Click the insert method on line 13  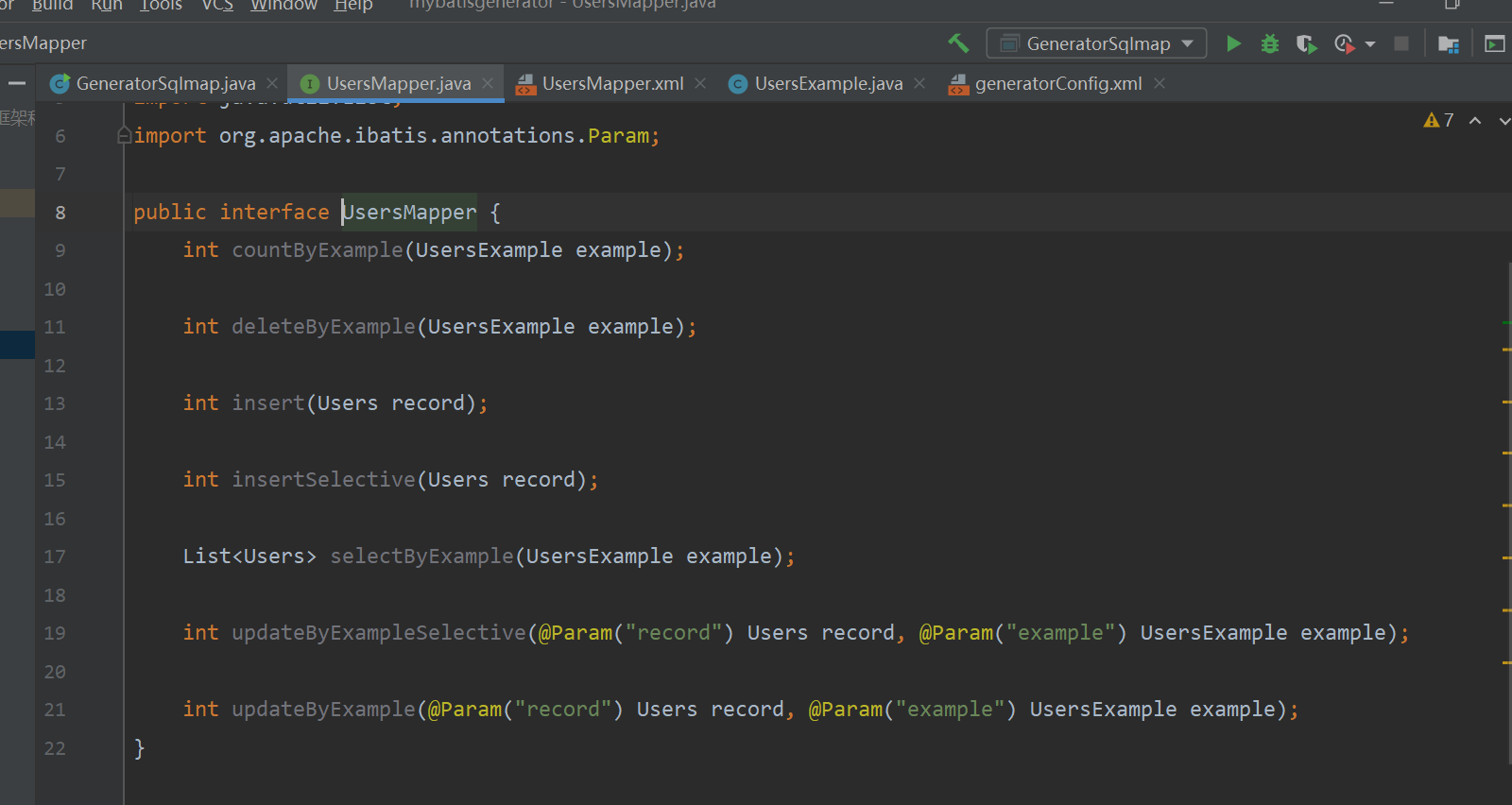(x=268, y=402)
